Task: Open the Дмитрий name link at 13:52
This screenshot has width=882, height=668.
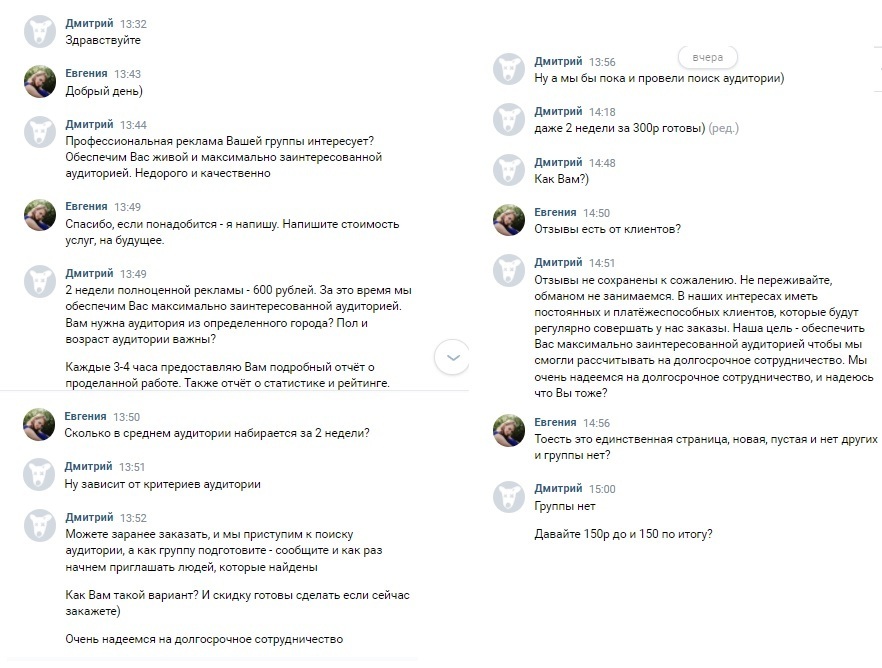Action: coord(90,517)
